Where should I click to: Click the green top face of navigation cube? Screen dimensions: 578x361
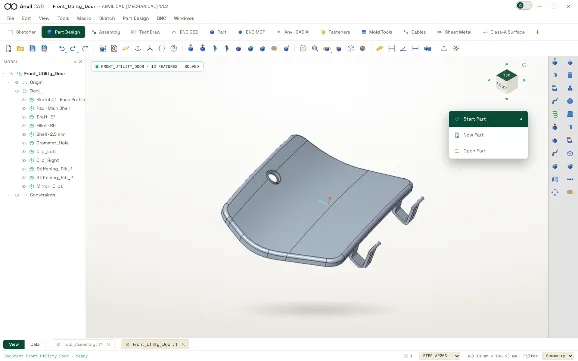click(506, 76)
